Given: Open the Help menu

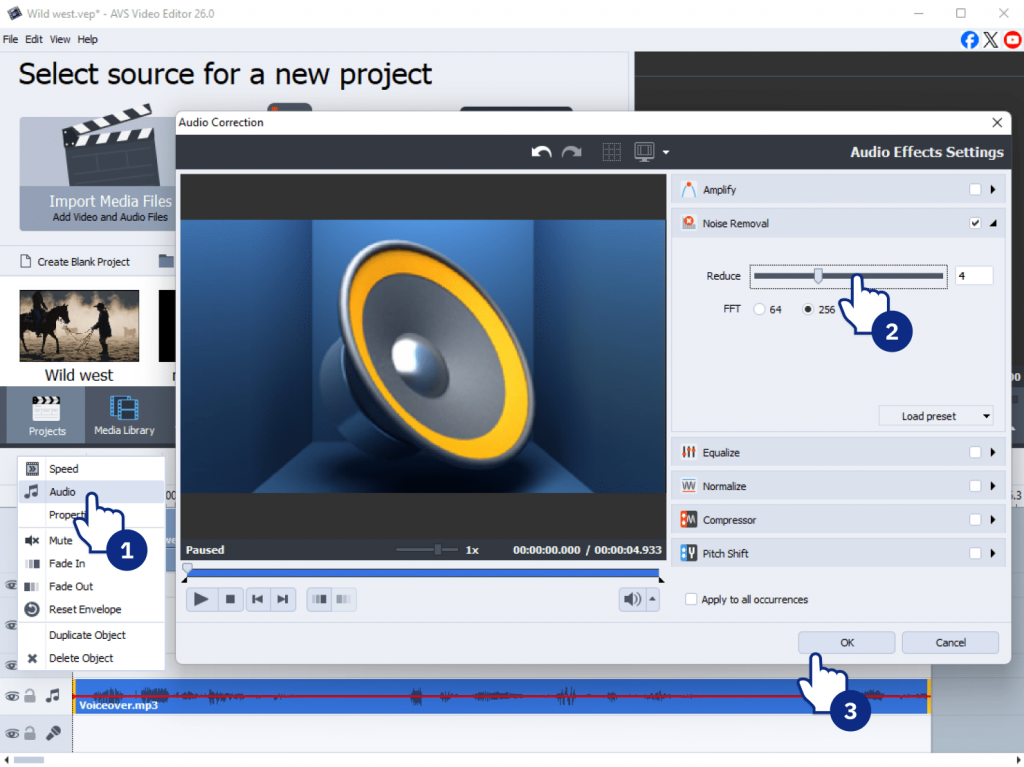Looking at the screenshot, I should point(88,39).
